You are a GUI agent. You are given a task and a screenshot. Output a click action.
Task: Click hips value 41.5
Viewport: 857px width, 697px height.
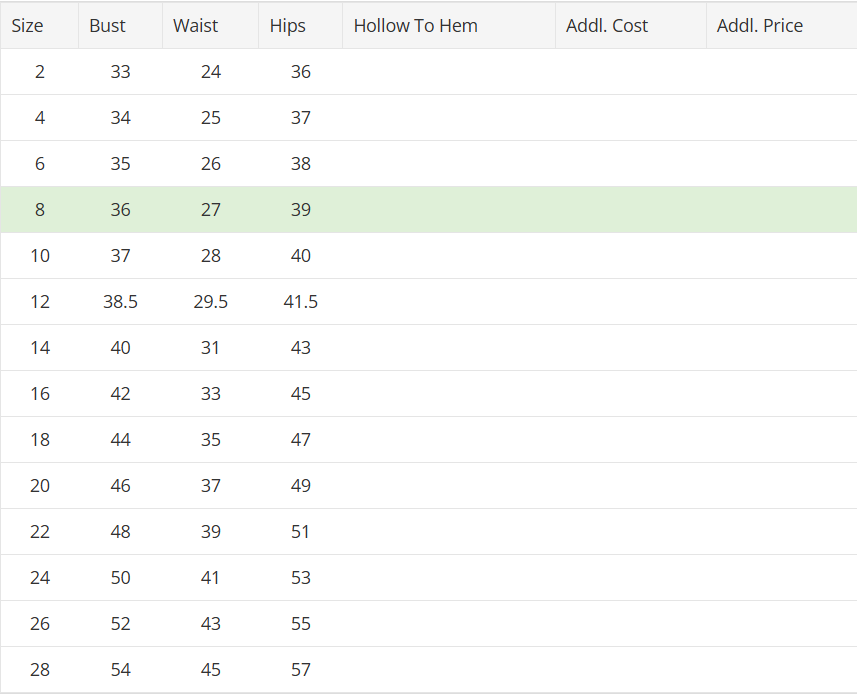pyautogui.click(x=301, y=302)
